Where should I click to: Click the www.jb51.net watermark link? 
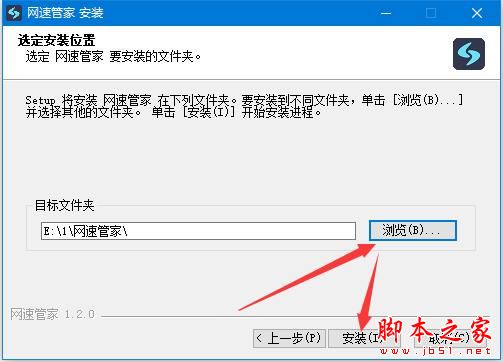[435, 351]
